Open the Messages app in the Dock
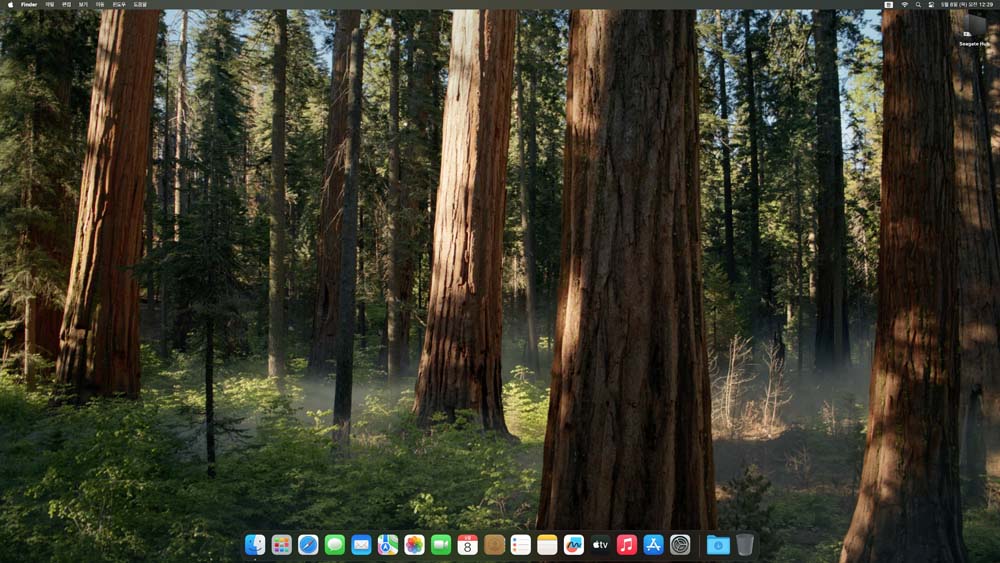Screen dimensions: 1000x563 [335, 545]
